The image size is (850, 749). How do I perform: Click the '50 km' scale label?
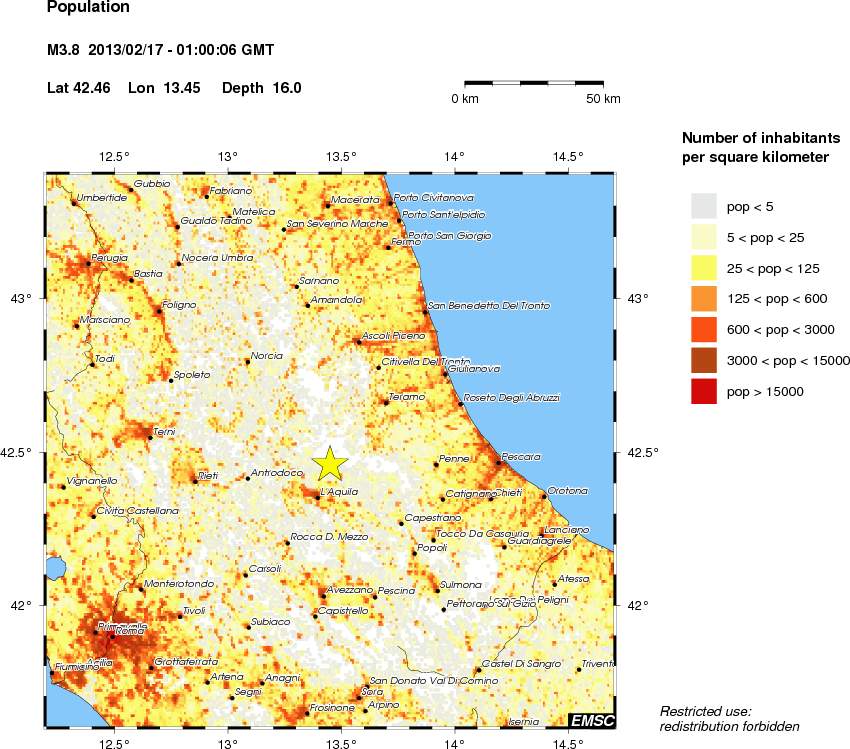[x=603, y=99]
